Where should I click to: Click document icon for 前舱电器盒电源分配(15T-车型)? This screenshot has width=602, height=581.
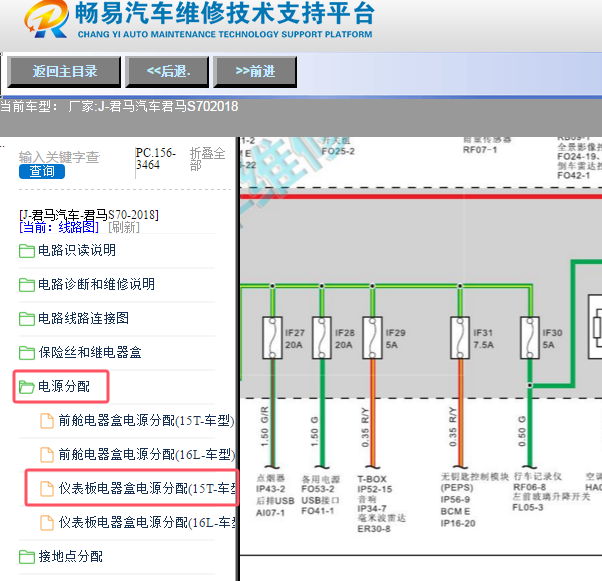47,421
